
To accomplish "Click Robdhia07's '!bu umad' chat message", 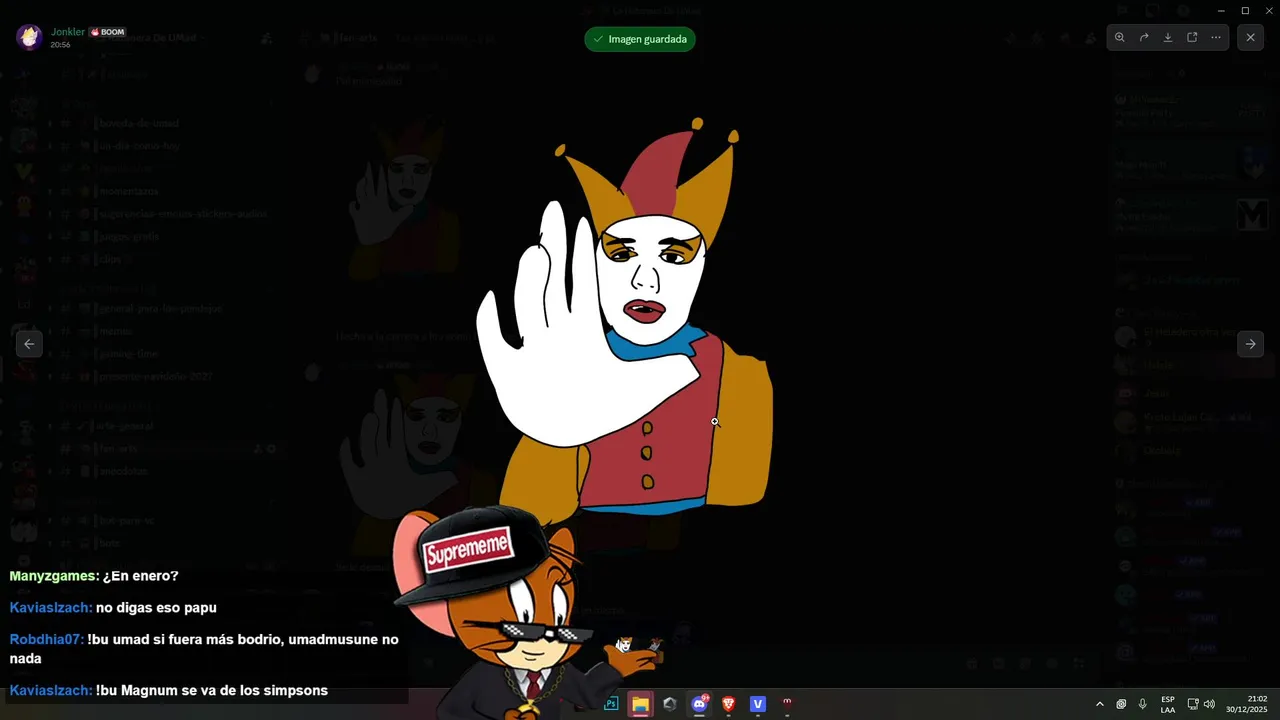I will [x=204, y=649].
